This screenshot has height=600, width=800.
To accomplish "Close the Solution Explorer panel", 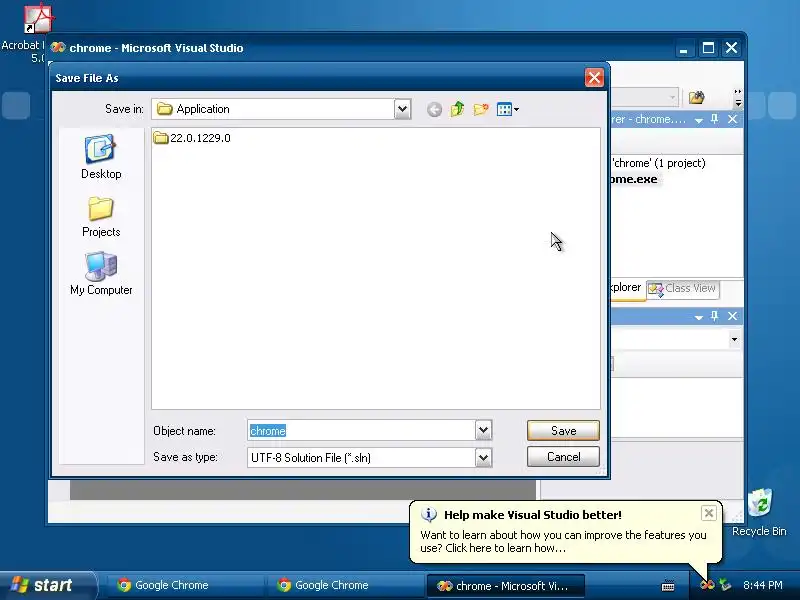I will (x=733, y=119).
